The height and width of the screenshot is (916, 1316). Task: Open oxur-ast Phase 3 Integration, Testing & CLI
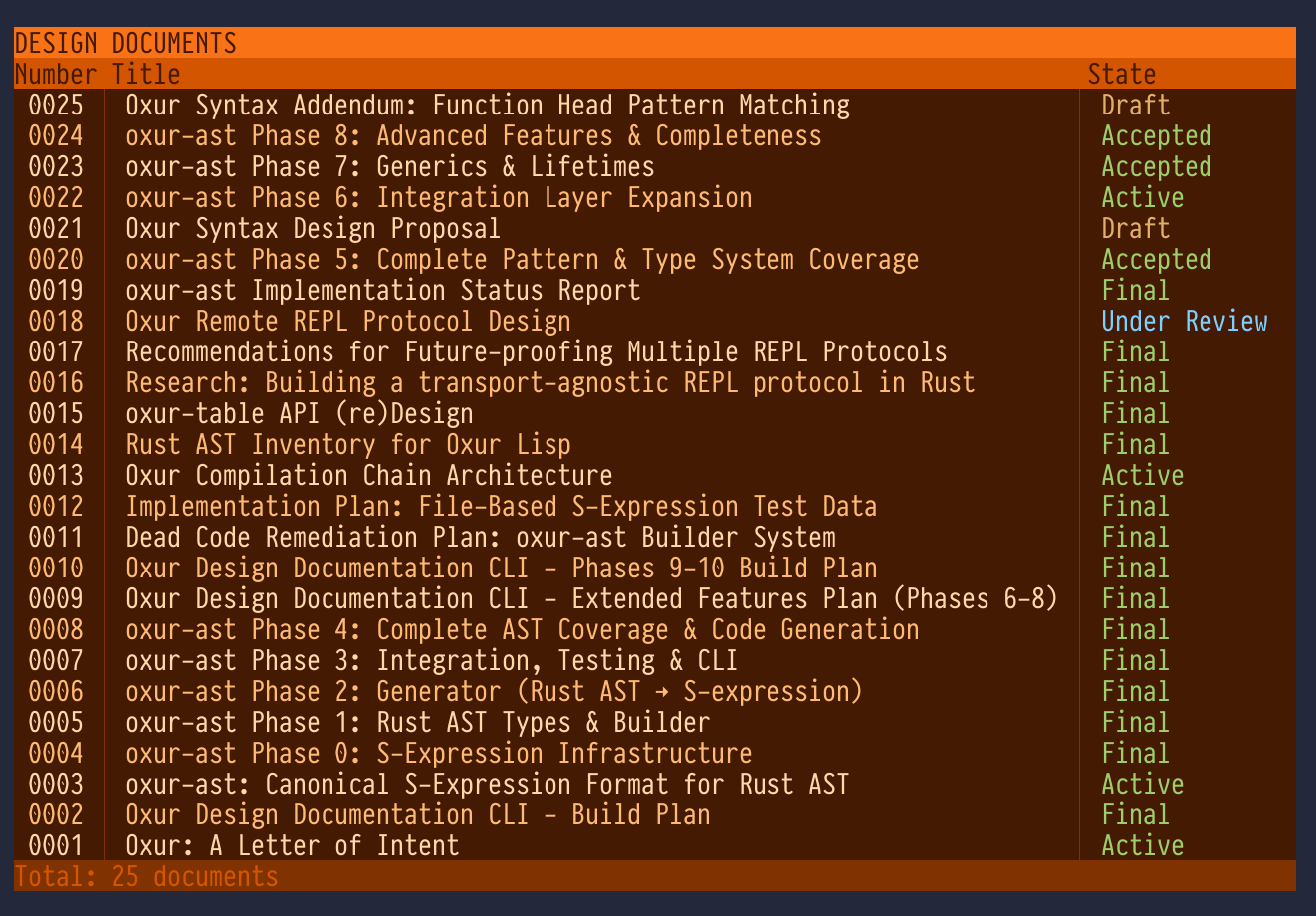coord(431,660)
